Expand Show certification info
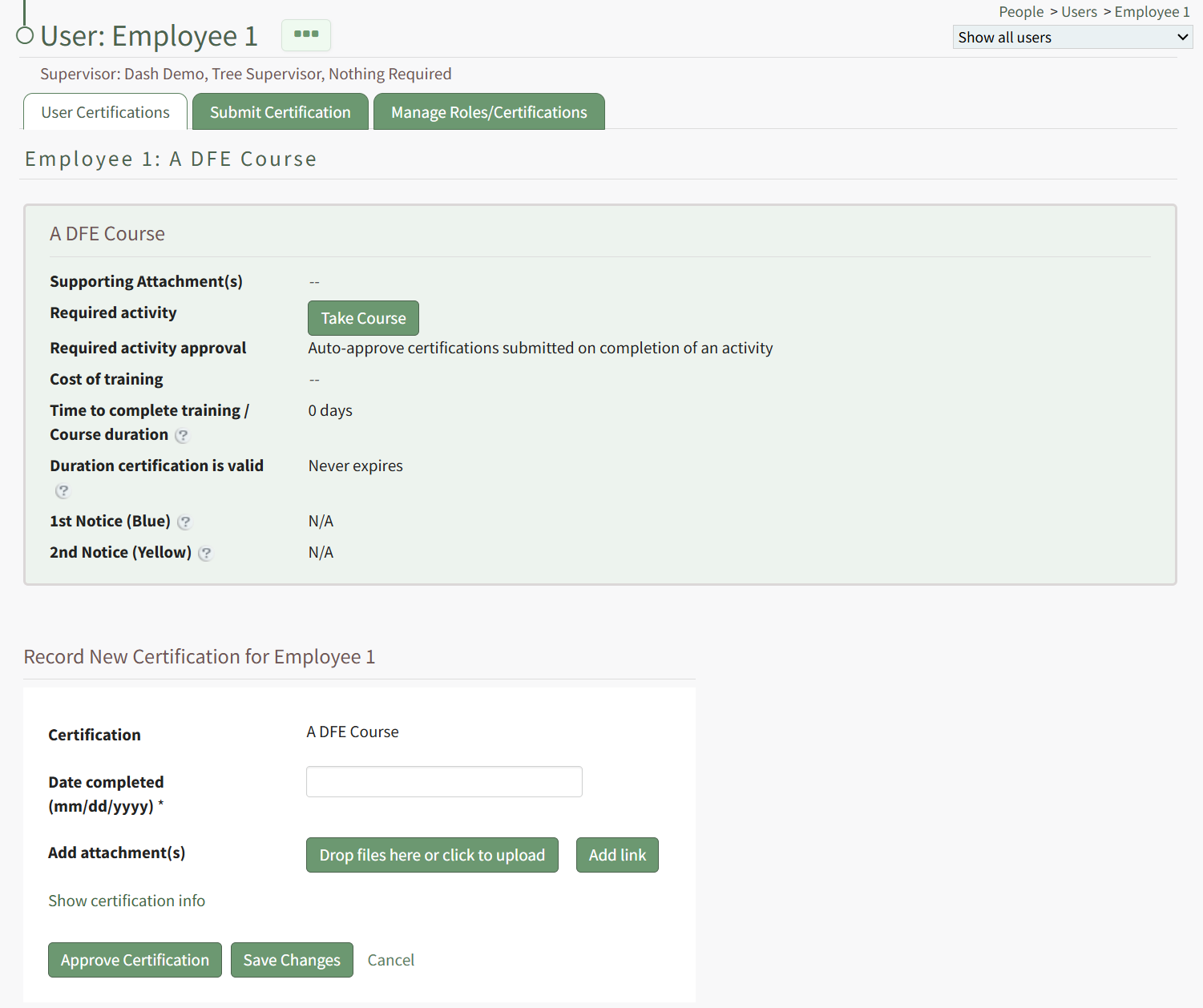 (x=127, y=901)
